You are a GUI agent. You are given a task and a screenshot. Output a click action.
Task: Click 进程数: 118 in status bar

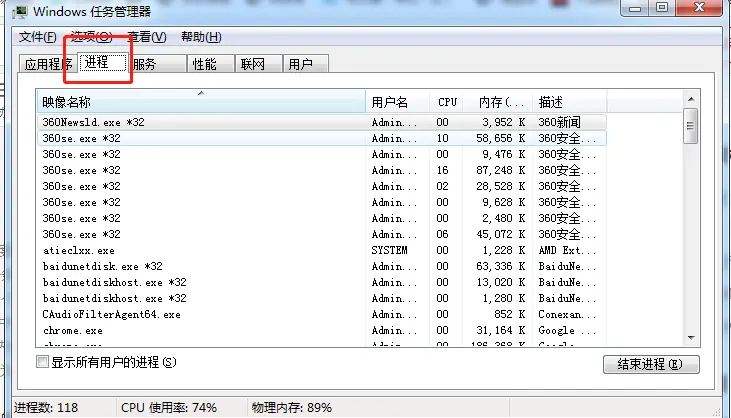(x=46, y=408)
